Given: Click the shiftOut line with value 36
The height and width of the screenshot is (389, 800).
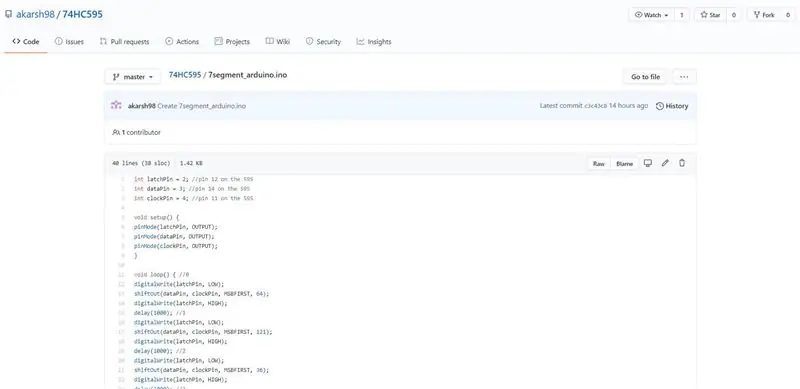Looking at the screenshot, I should click(x=201, y=370).
